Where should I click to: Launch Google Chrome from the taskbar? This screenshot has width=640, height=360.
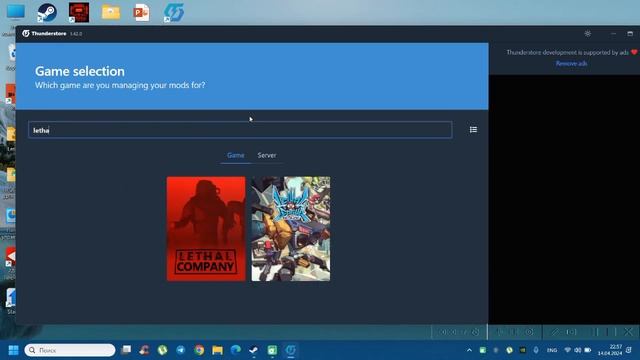[199, 350]
